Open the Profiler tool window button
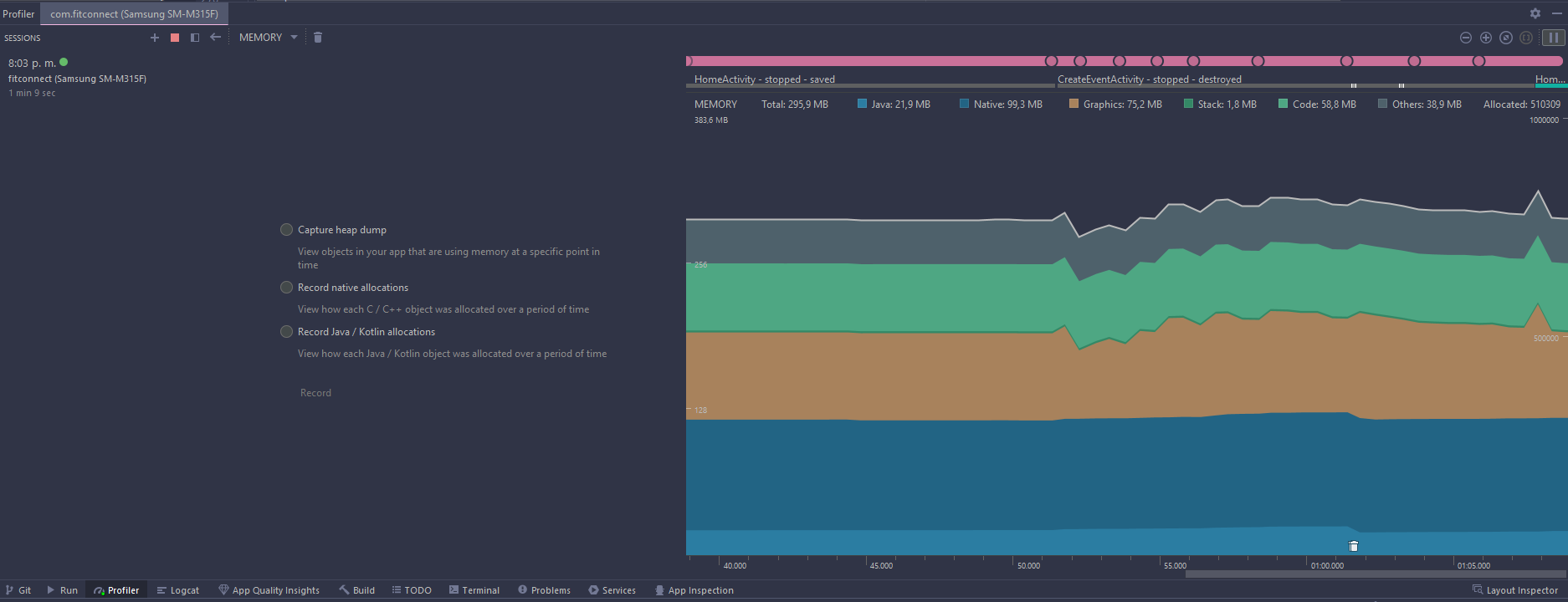Screen dimensions: 1568x602 (x=116, y=590)
